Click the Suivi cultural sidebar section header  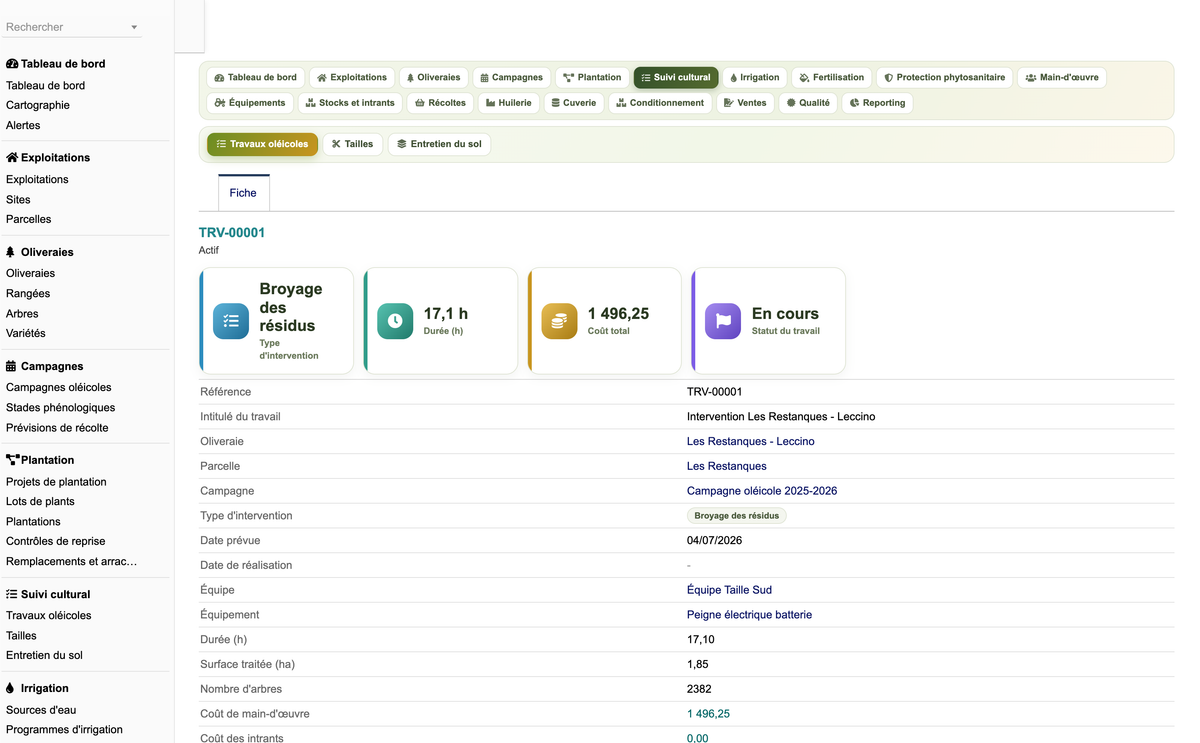coord(48,594)
